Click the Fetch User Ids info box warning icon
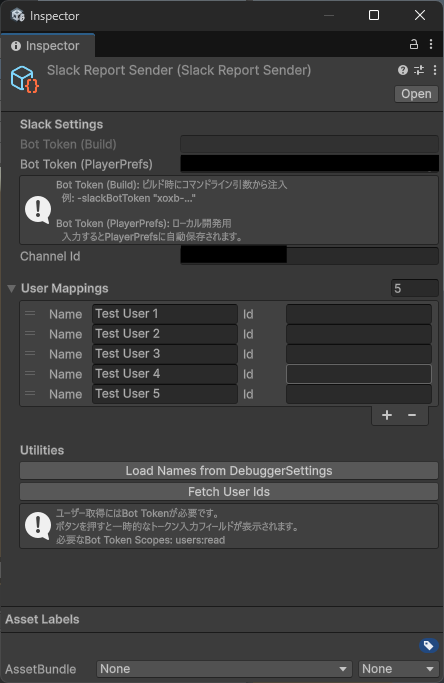 38,526
